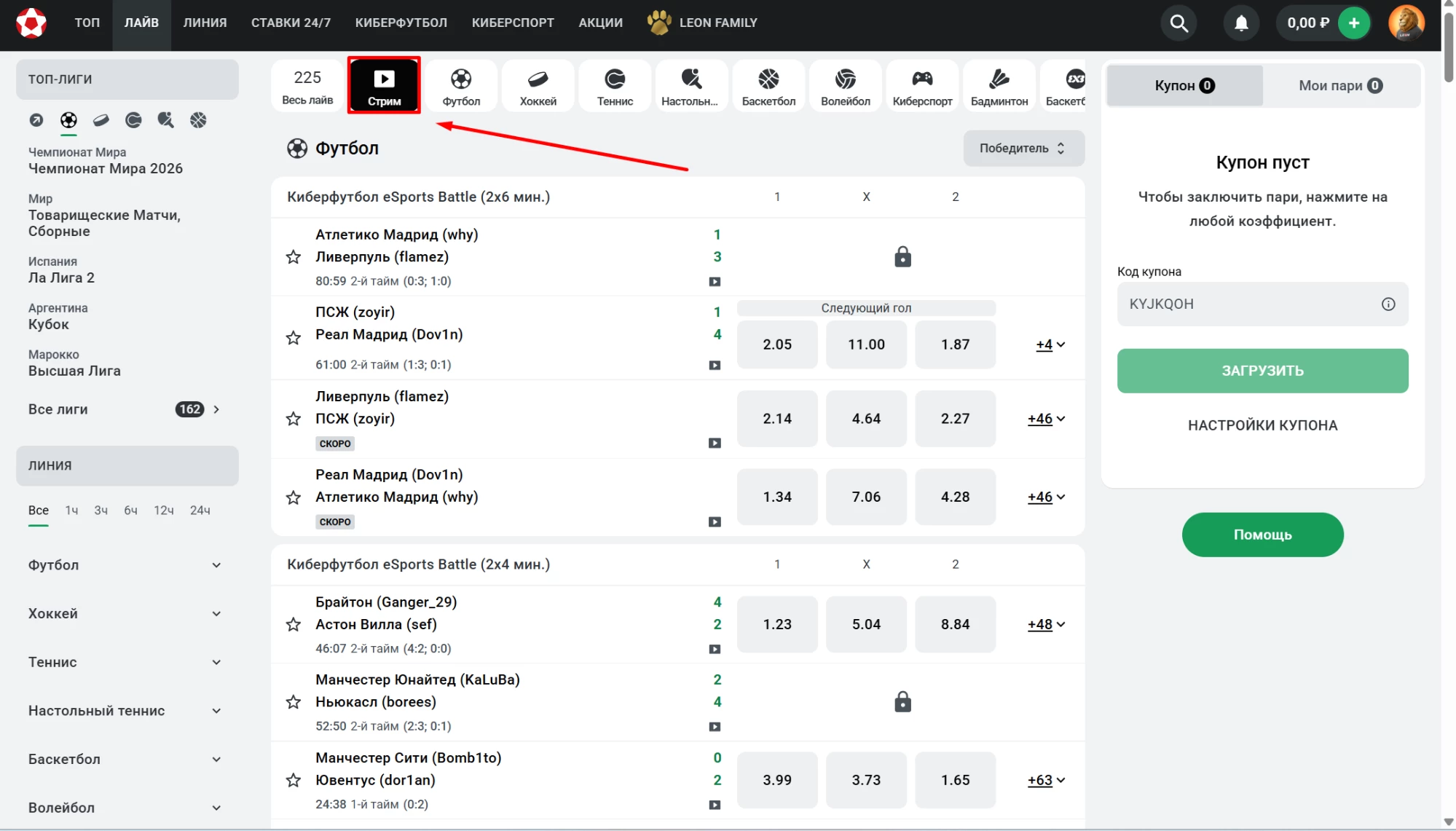Screen dimensions: 1456x831
Task: Expand the Хоккей section in Линия
Action: point(125,614)
